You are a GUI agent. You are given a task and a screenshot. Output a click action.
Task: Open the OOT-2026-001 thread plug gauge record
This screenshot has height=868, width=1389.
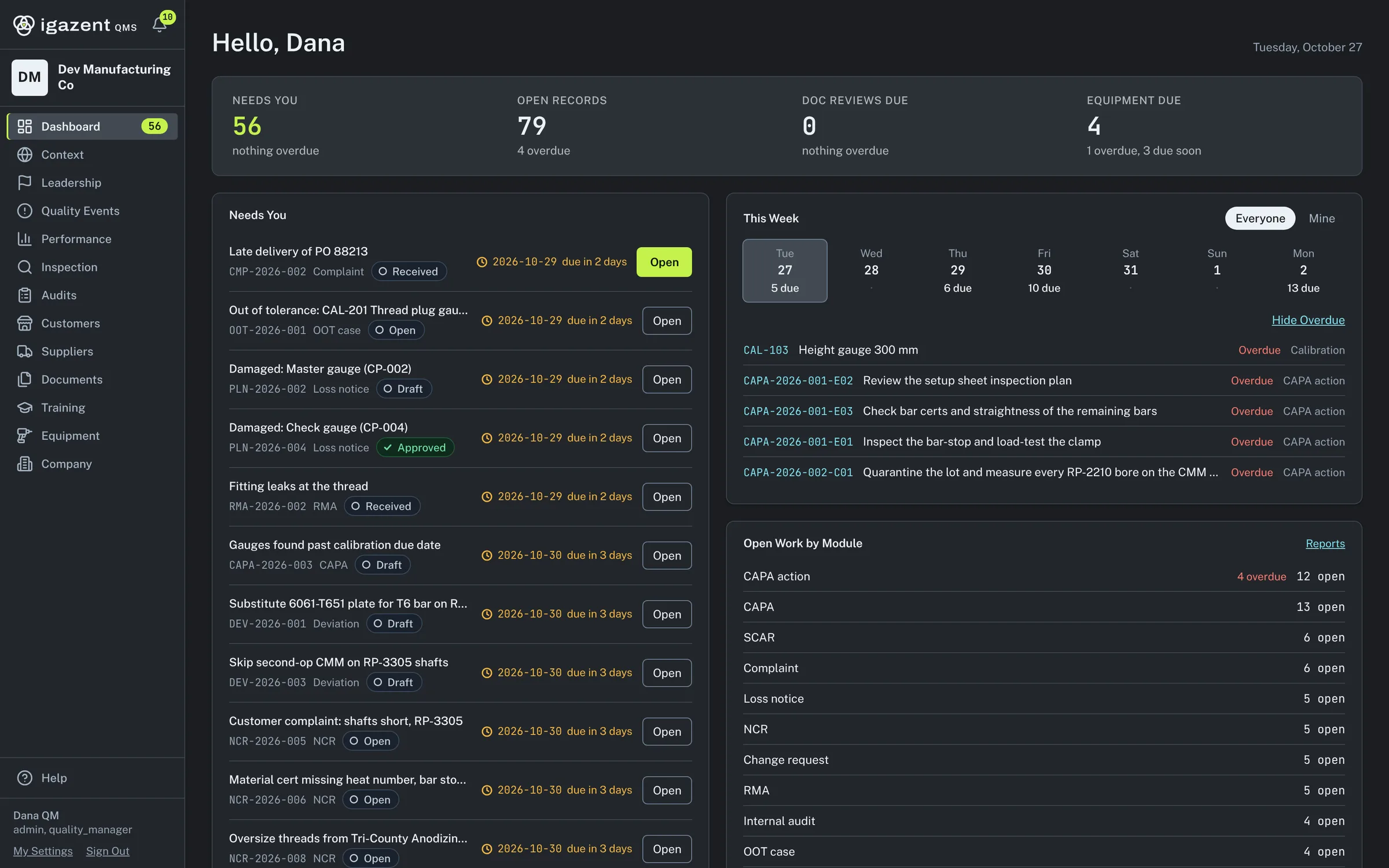point(667,321)
